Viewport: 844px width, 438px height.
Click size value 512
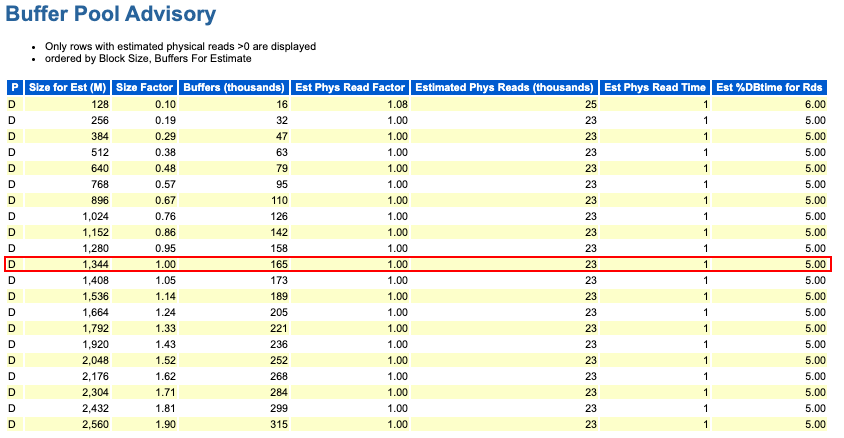(100, 152)
